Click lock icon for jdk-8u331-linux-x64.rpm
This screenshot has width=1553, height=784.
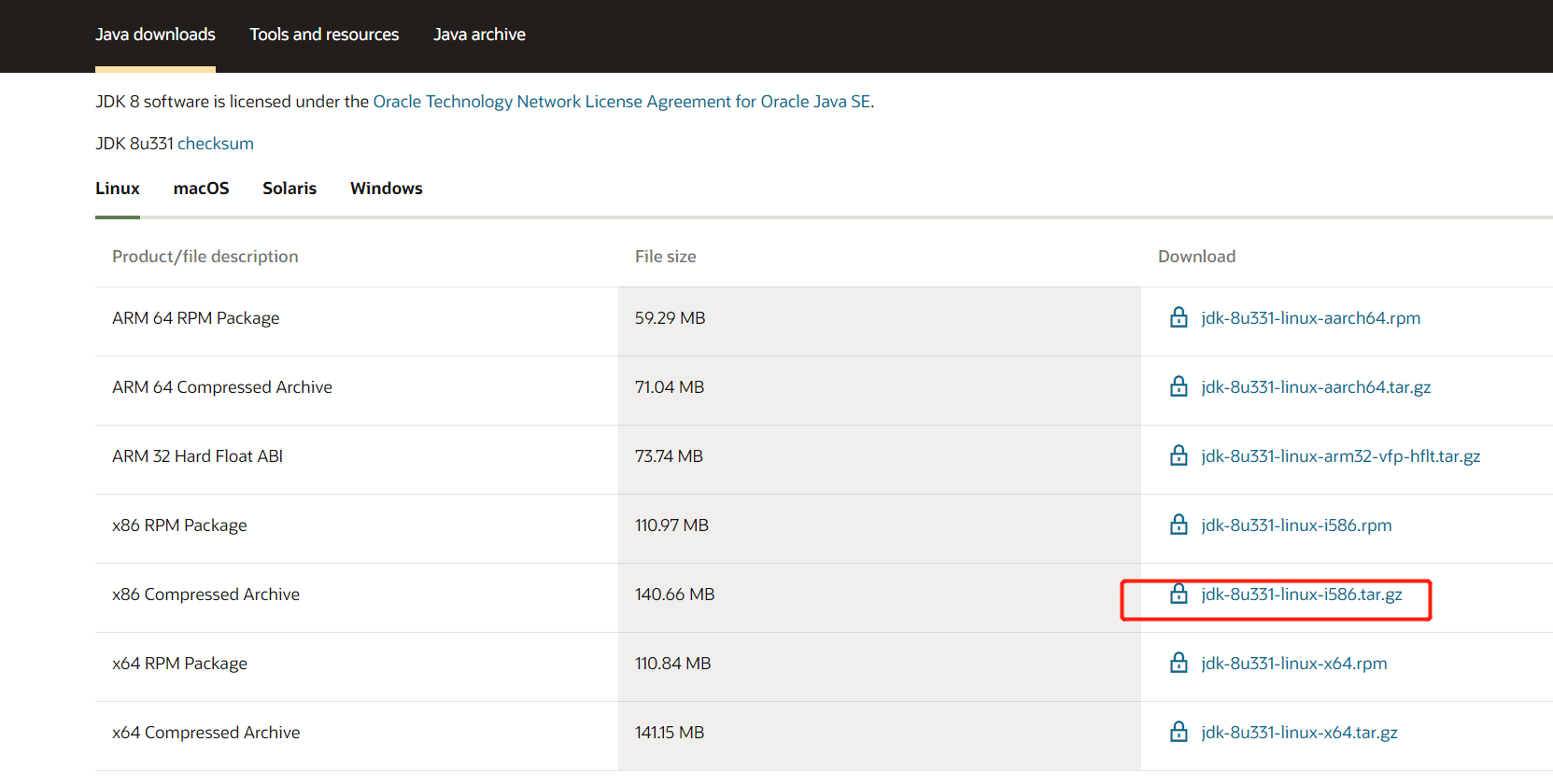(x=1179, y=663)
